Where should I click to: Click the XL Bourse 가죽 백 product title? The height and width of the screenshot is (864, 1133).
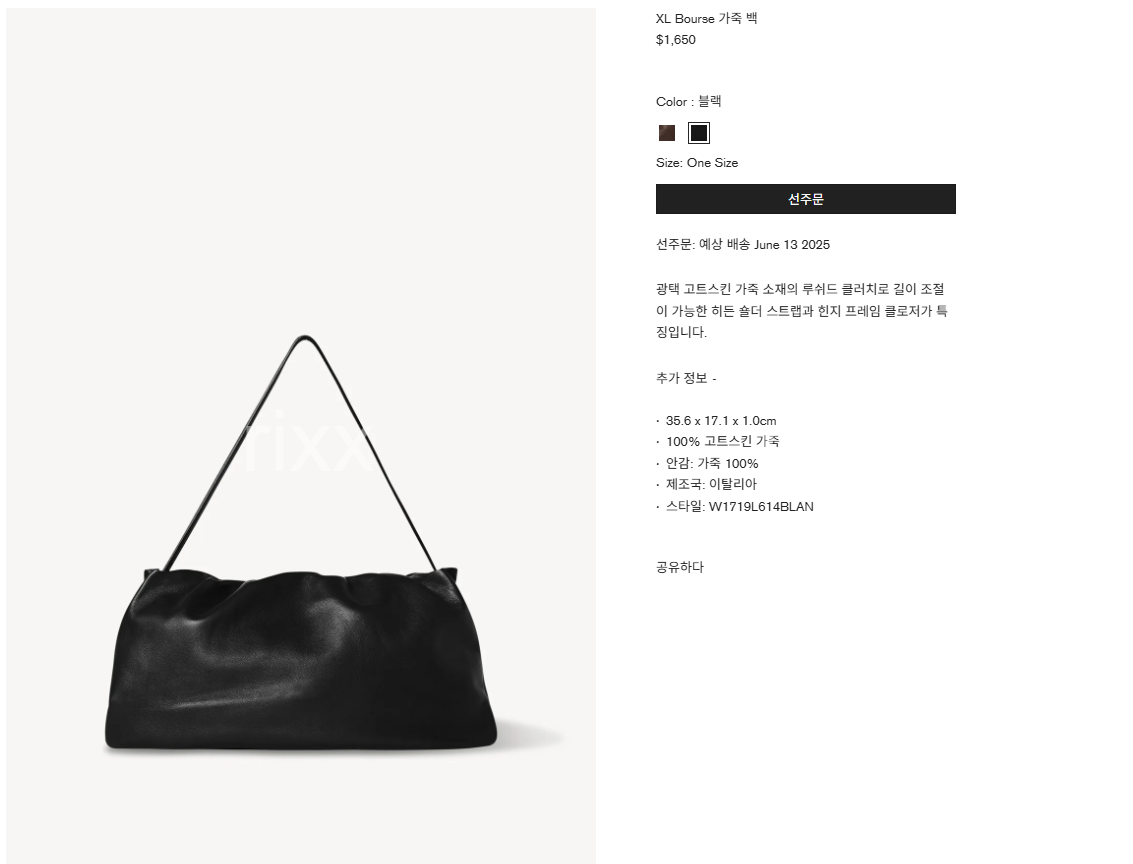[707, 19]
